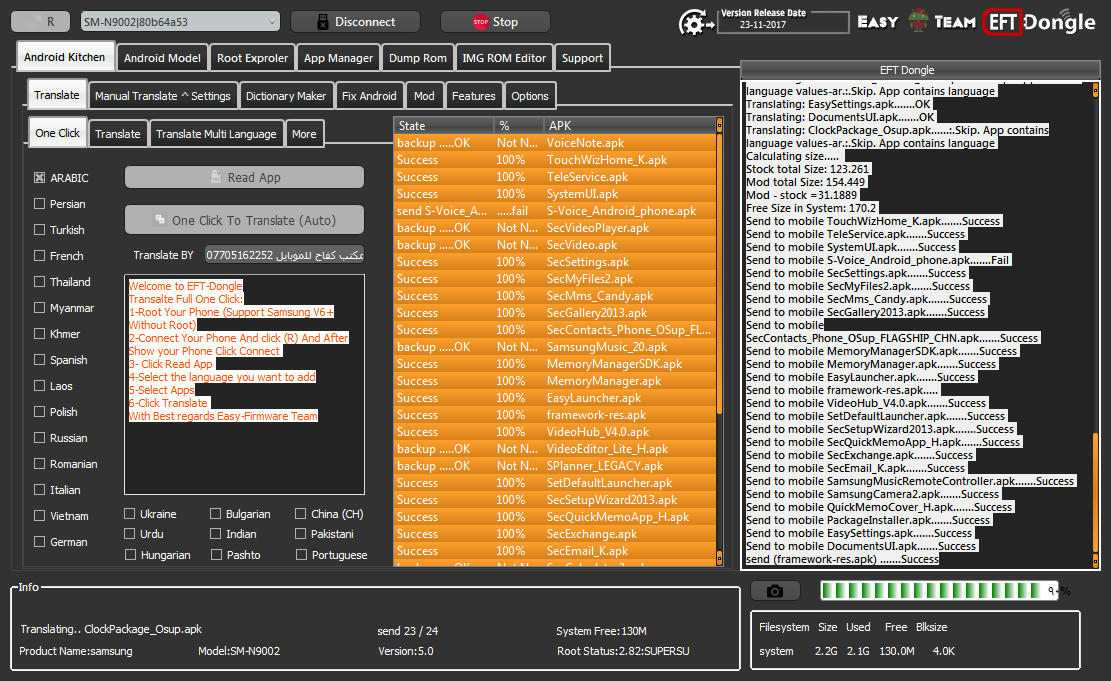Tick the Turkish language checkbox

(40, 230)
